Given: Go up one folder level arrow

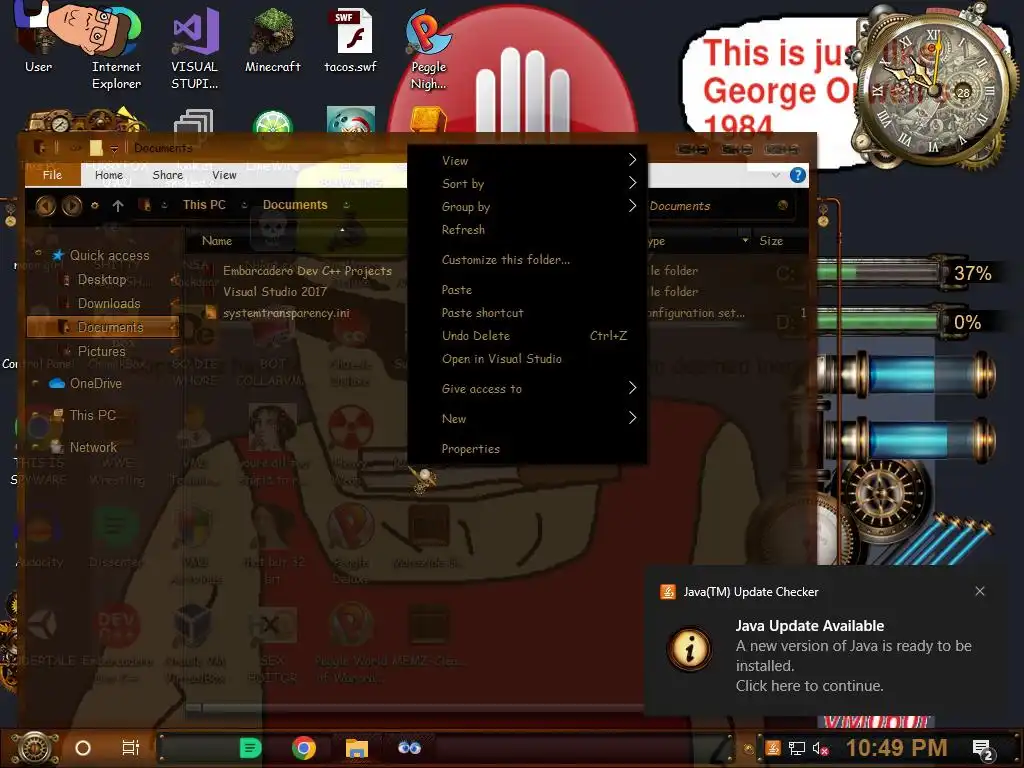Looking at the screenshot, I should tap(118, 206).
